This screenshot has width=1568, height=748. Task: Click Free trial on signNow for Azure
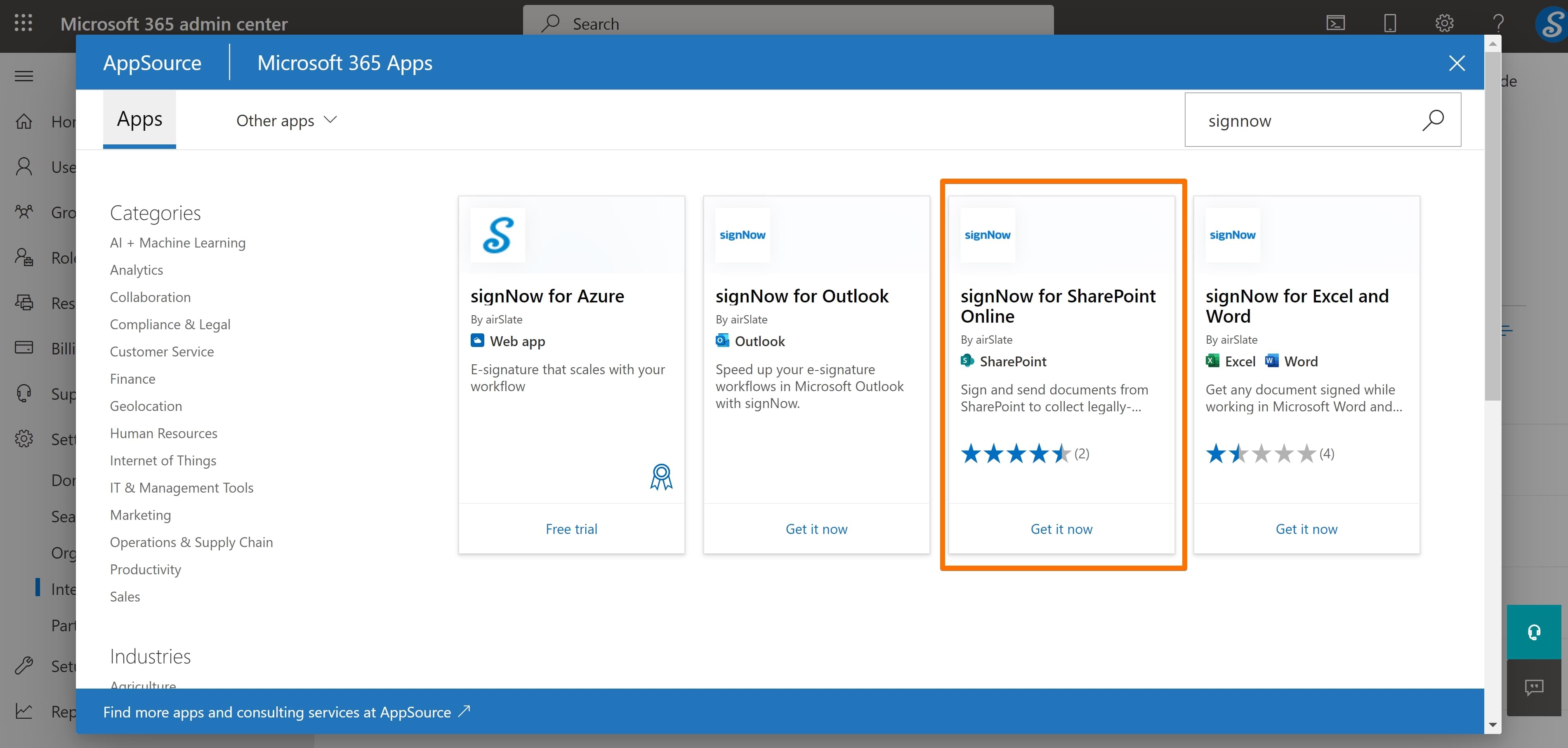tap(571, 529)
